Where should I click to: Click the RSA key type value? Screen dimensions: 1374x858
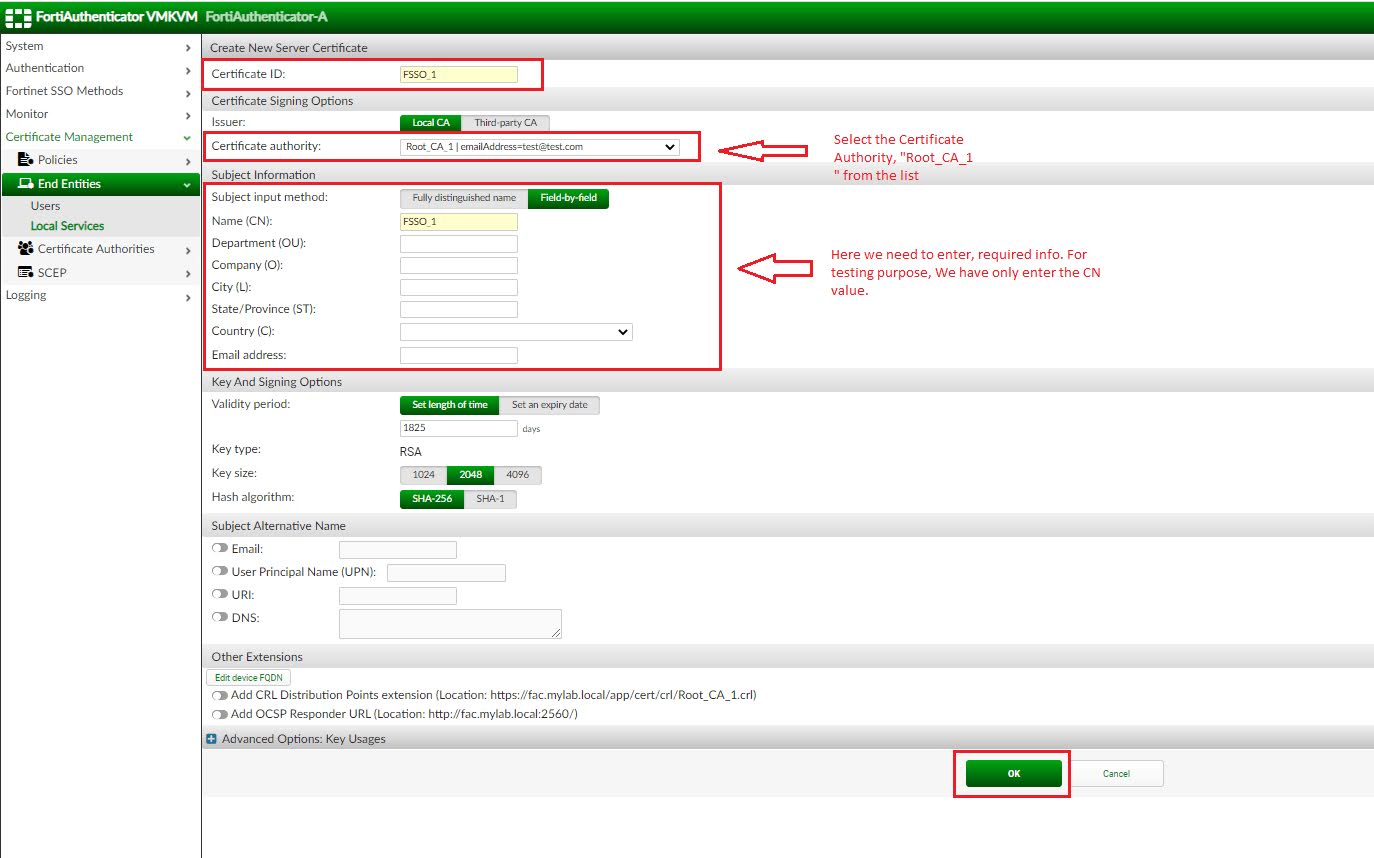pyautogui.click(x=411, y=452)
